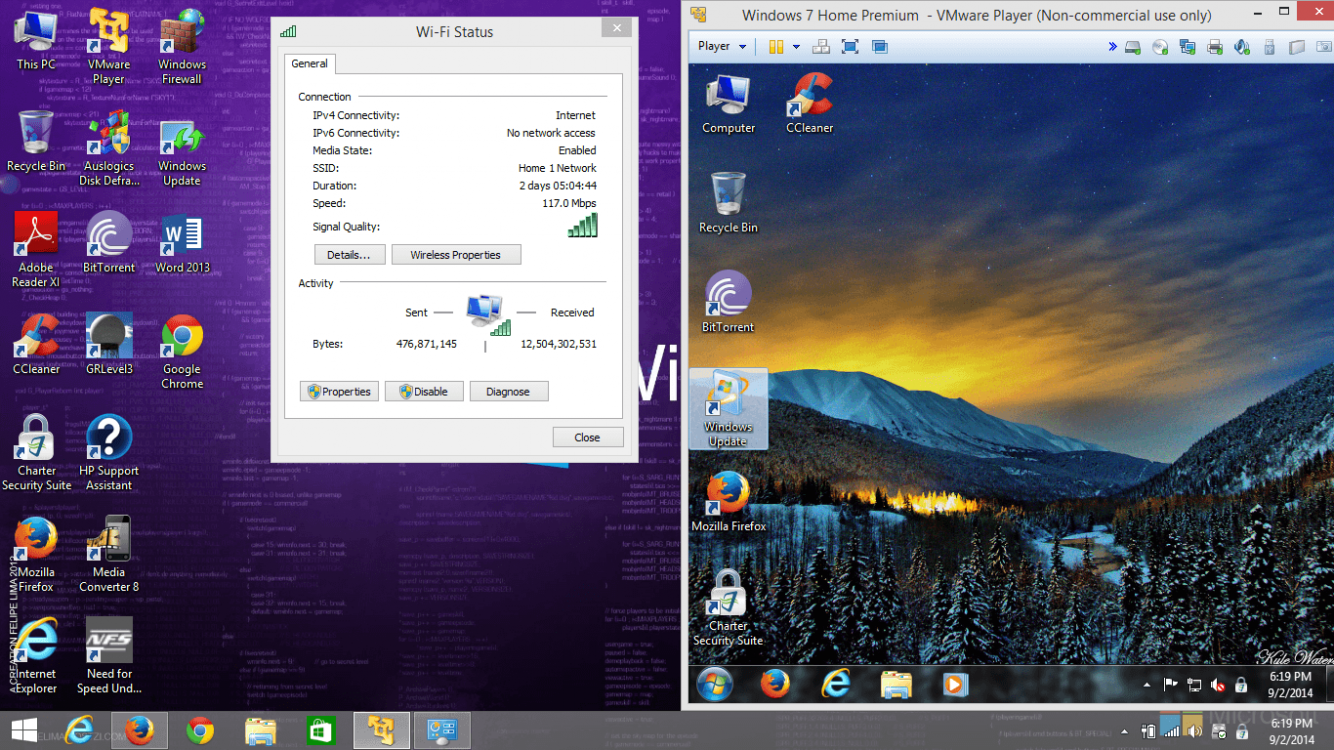The height and width of the screenshot is (750, 1334).
Task: Click the sound card device icon in VMware
Action: click(x=1242, y=47)
